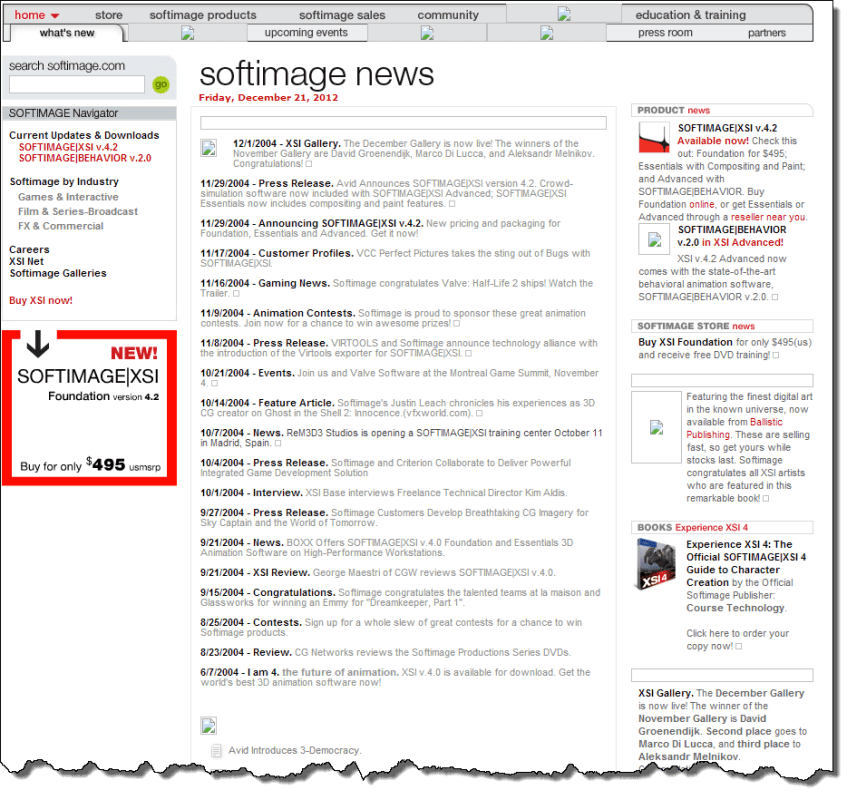Open SOFTIMAGE|BEHAVIOR v.2.0 download link in Navigator
Screen dimensions: 847x800
(85, 158)
